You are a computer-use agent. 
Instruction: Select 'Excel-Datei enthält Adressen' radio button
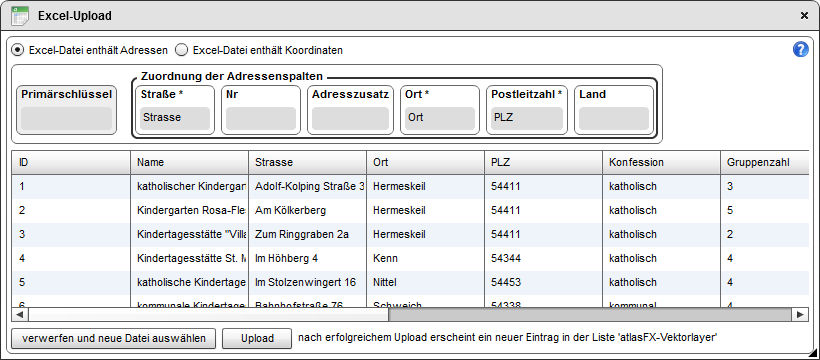pyautogui.click(x=18, y=50)
